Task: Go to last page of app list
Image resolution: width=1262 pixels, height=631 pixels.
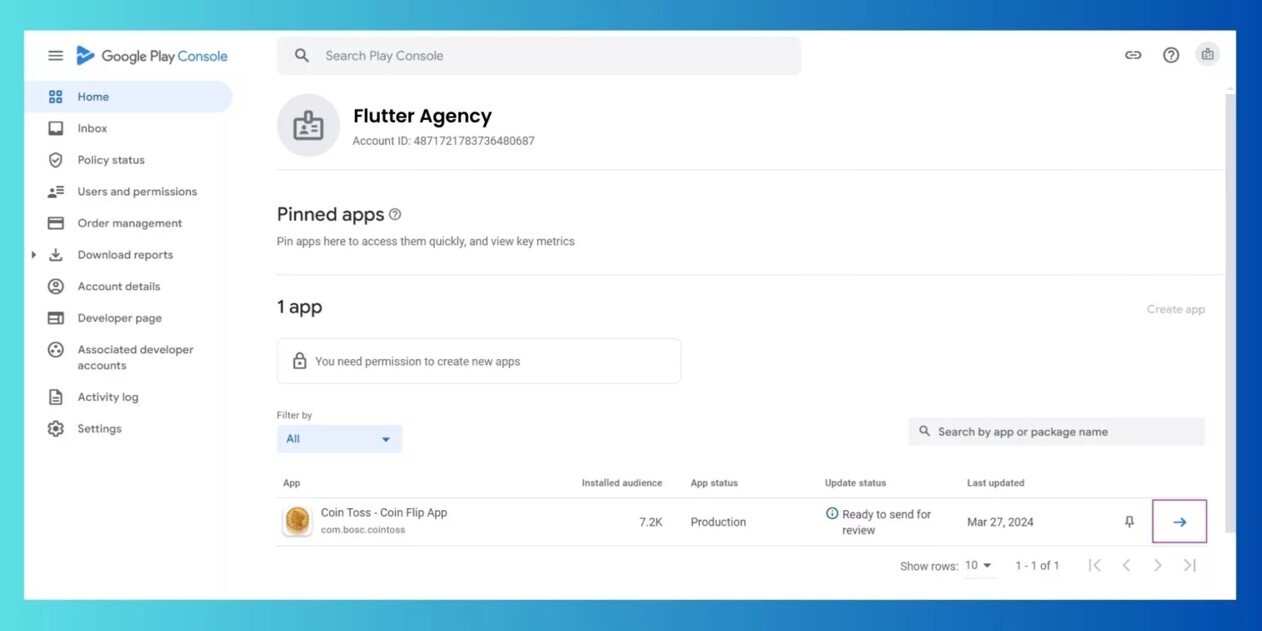Action: pyautogui.click(x=1189, y=565)
